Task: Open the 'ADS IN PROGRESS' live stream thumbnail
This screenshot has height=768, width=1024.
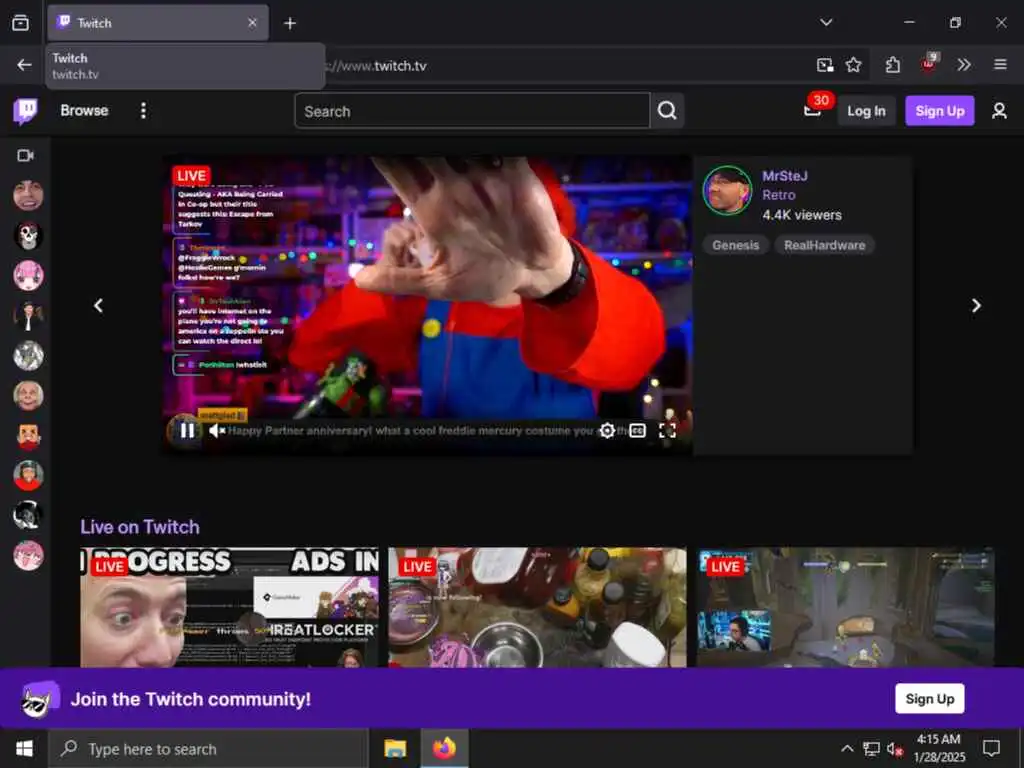Action: pyautogui.click(x=229, y=607)
